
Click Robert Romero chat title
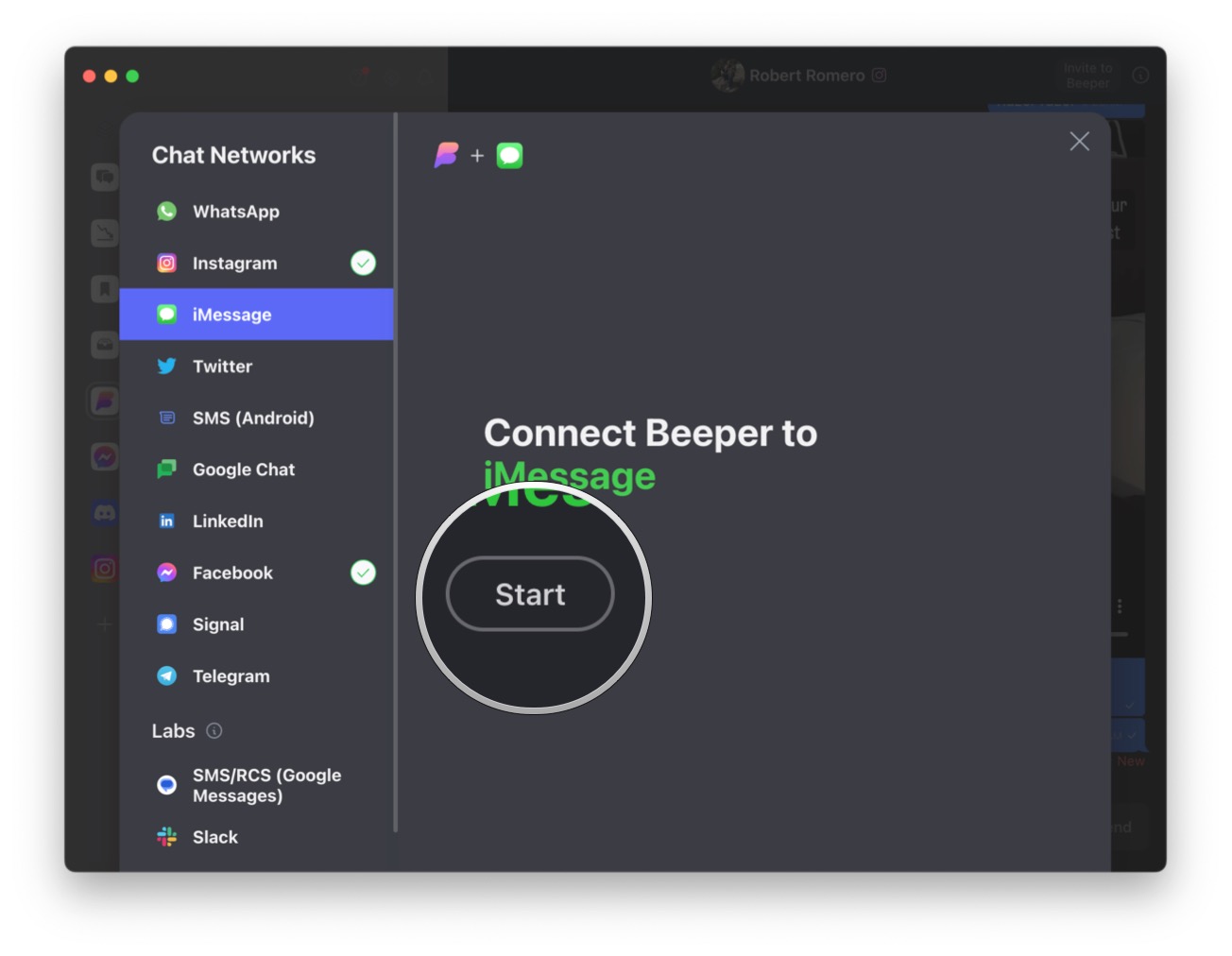[x=806, y=76]
